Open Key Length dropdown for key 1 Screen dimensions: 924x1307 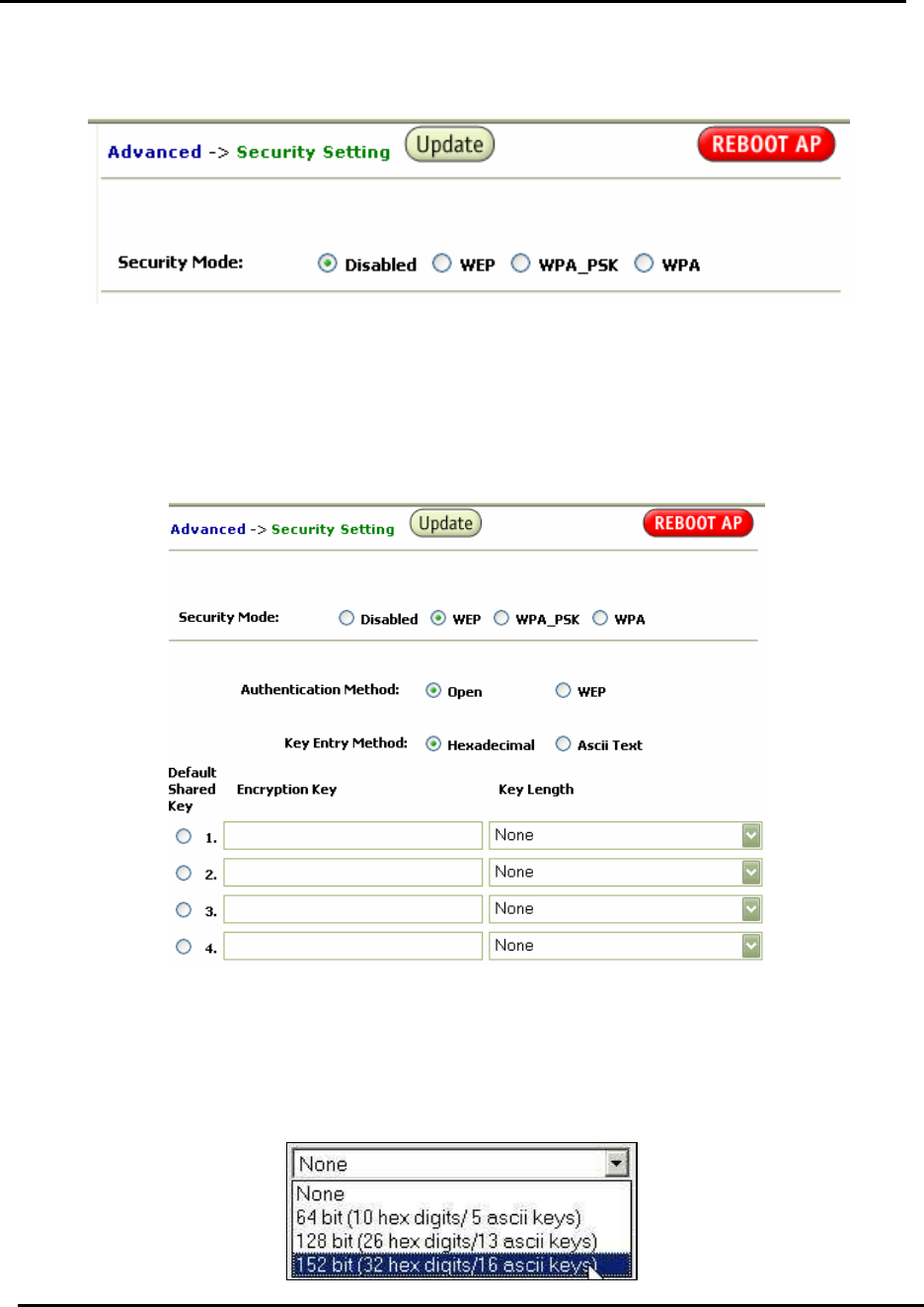tap(626, 835)
